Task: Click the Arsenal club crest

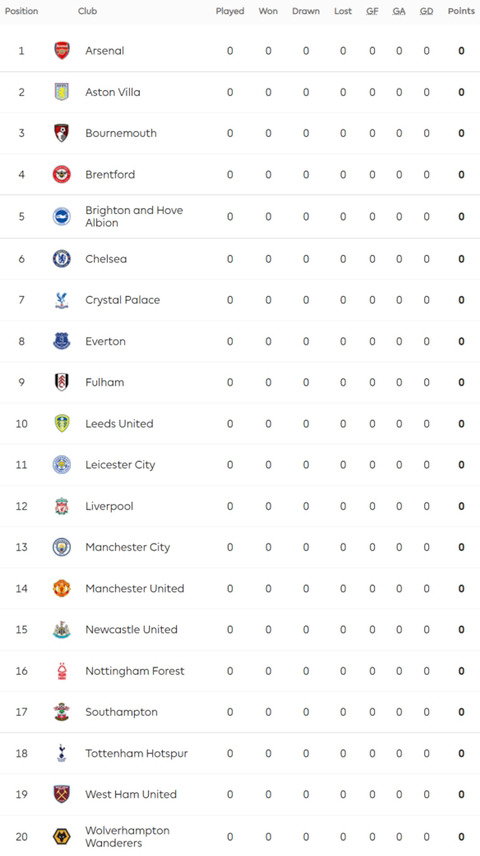Action: 62,51
